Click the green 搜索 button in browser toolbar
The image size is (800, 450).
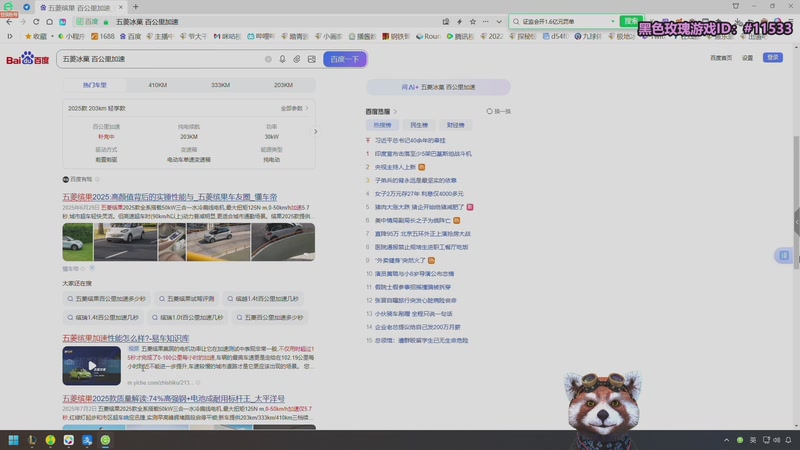tap(631, 21)
